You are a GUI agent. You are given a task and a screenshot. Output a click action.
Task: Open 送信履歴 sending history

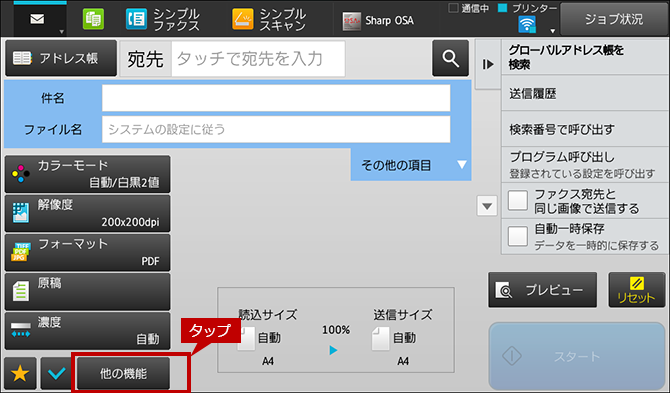pos(585,94)
